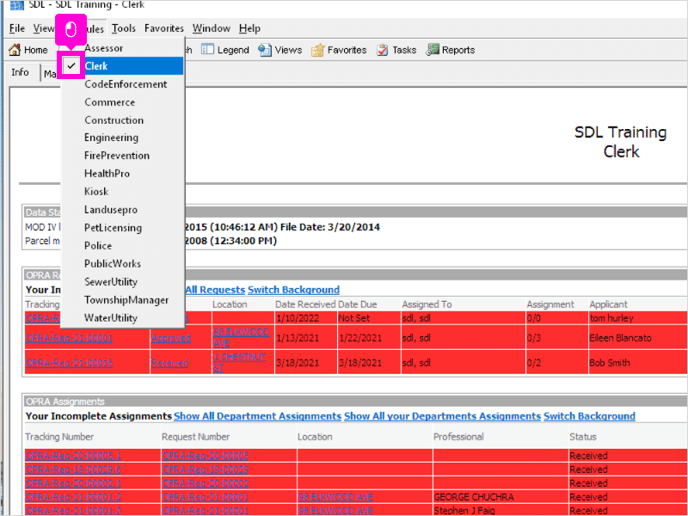Viewport: 688px width, 516px height.
Task: Select the WaterUtility module
Action: click(x=122, y=318)
